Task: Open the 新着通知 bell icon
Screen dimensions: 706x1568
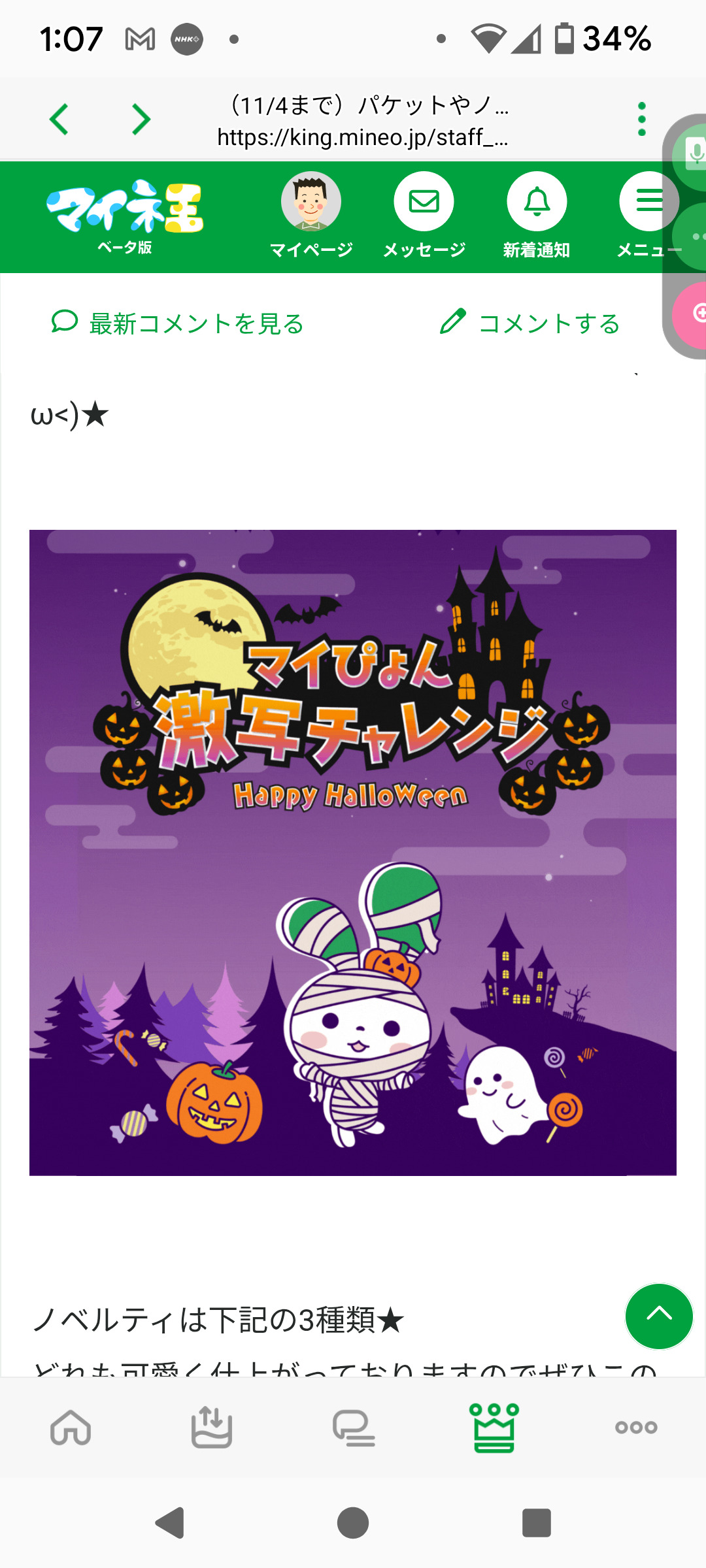Action: (x=537, y=202)
